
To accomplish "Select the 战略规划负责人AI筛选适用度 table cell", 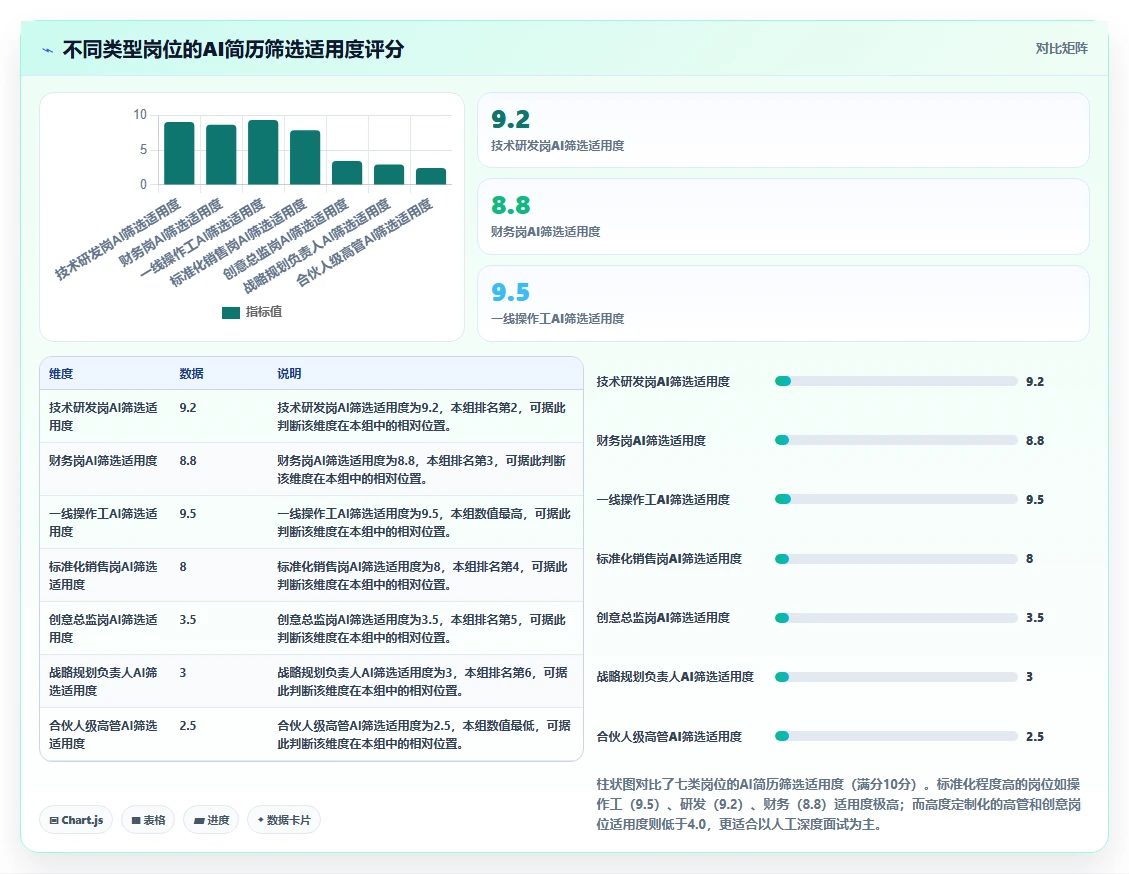I will point(104,681).
